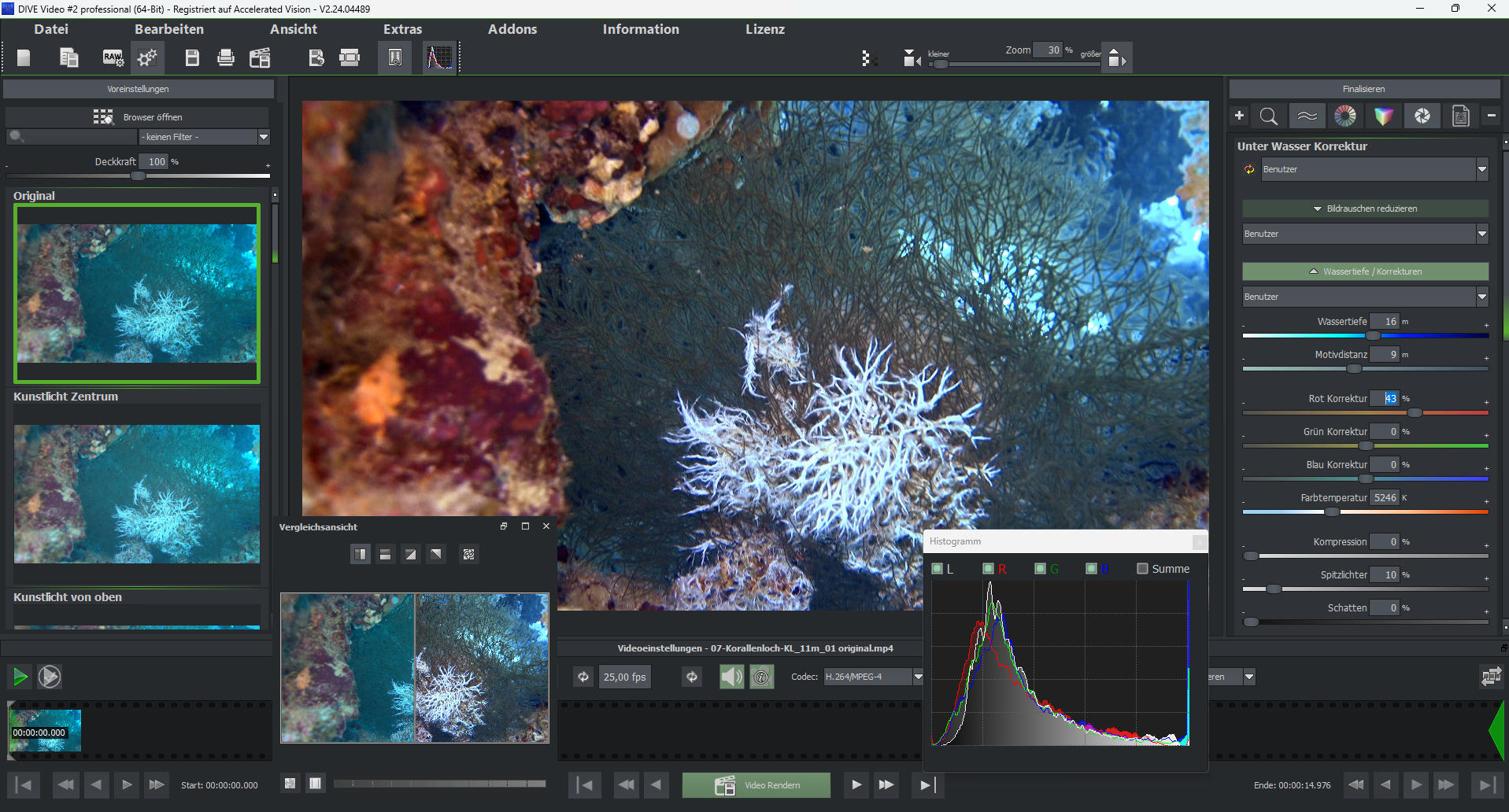The width and height of the screenshot is (1509, 812).
Task: Click the Voreinstellungen panel header
Action: 139,89
